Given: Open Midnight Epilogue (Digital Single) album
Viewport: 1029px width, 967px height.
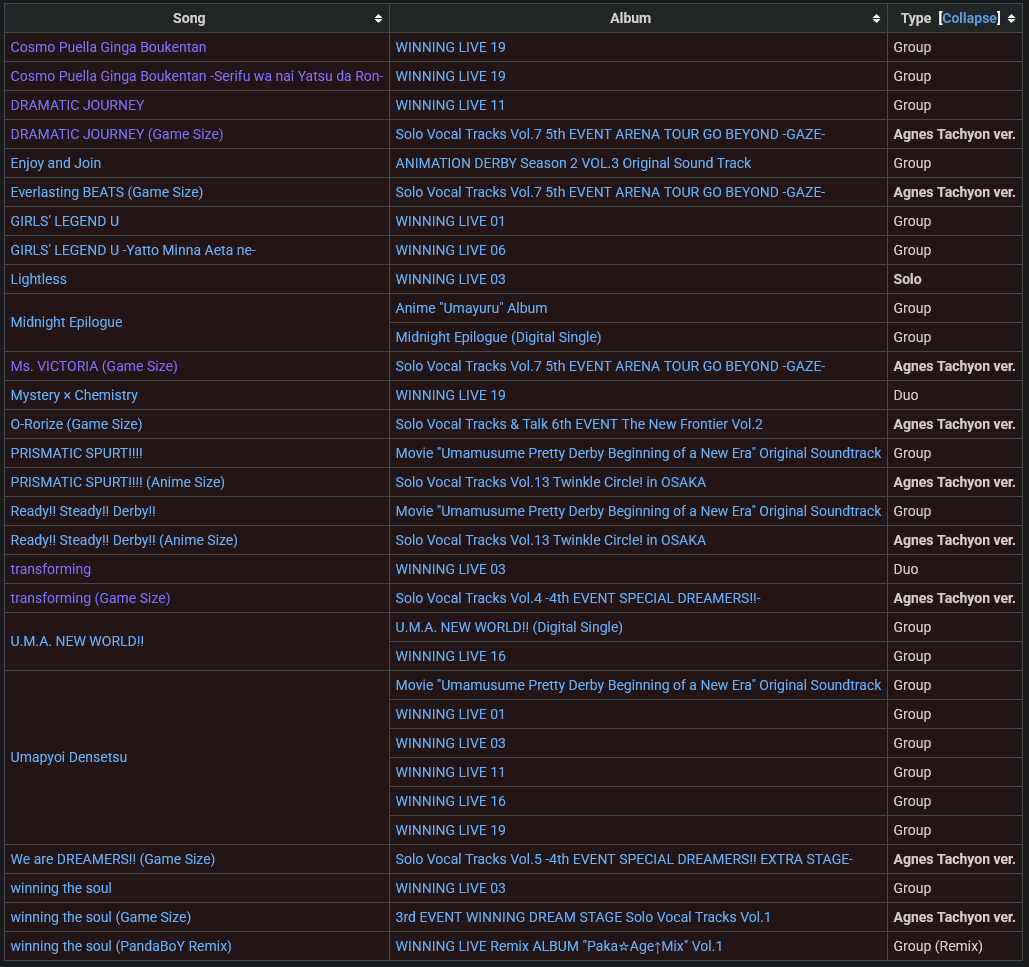Looking at the screenshot, I should point(498,337).
